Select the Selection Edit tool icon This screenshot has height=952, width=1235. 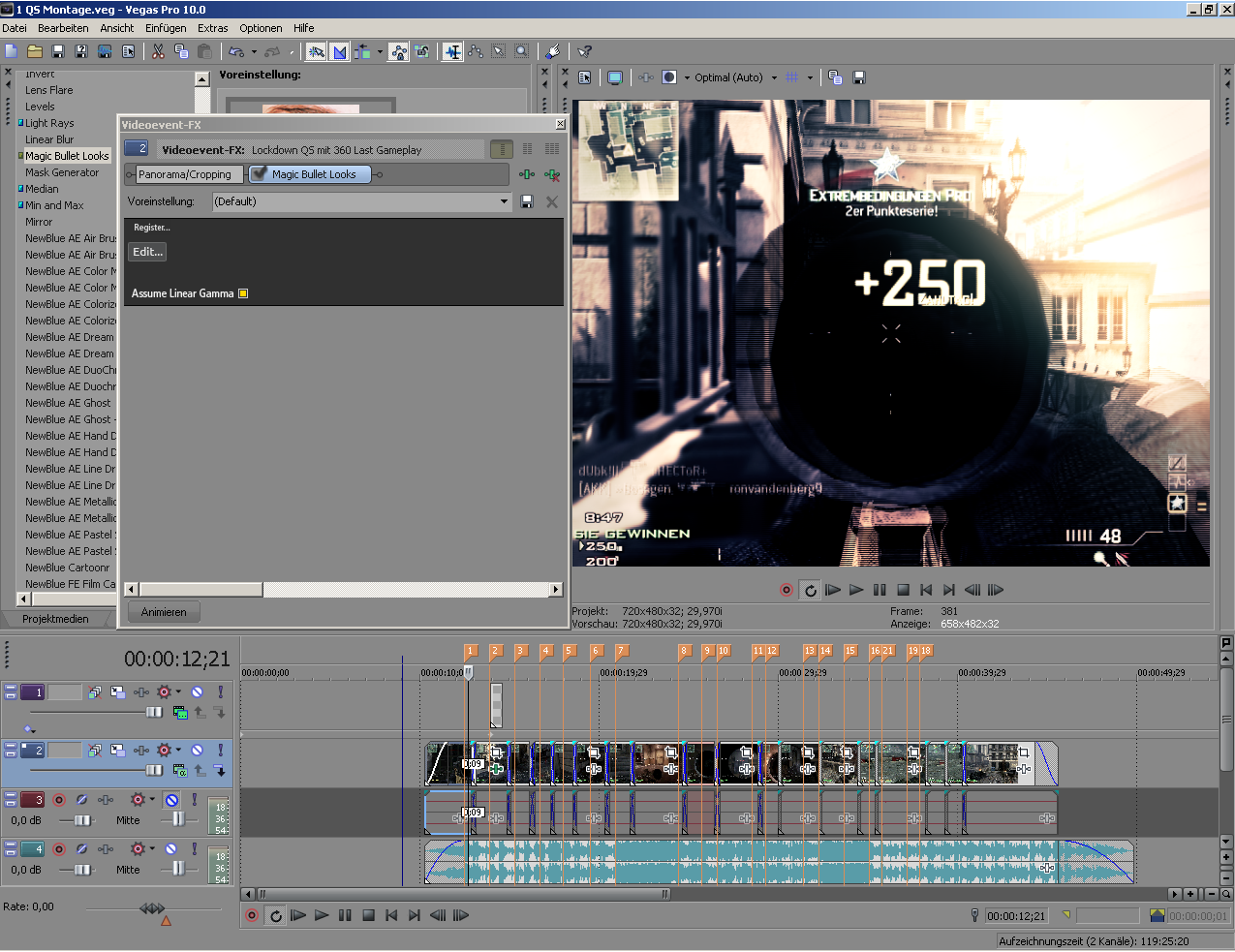tap(499, 51)
